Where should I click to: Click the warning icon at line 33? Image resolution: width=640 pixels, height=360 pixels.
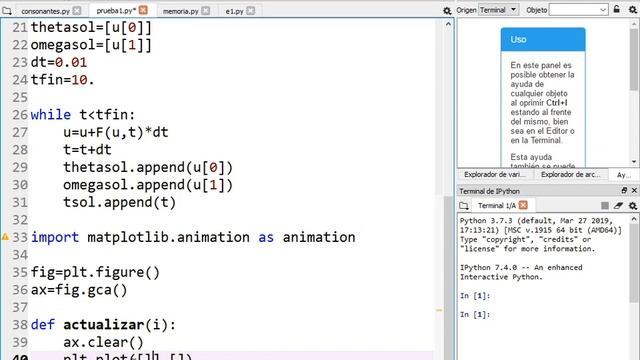(5, 237)
